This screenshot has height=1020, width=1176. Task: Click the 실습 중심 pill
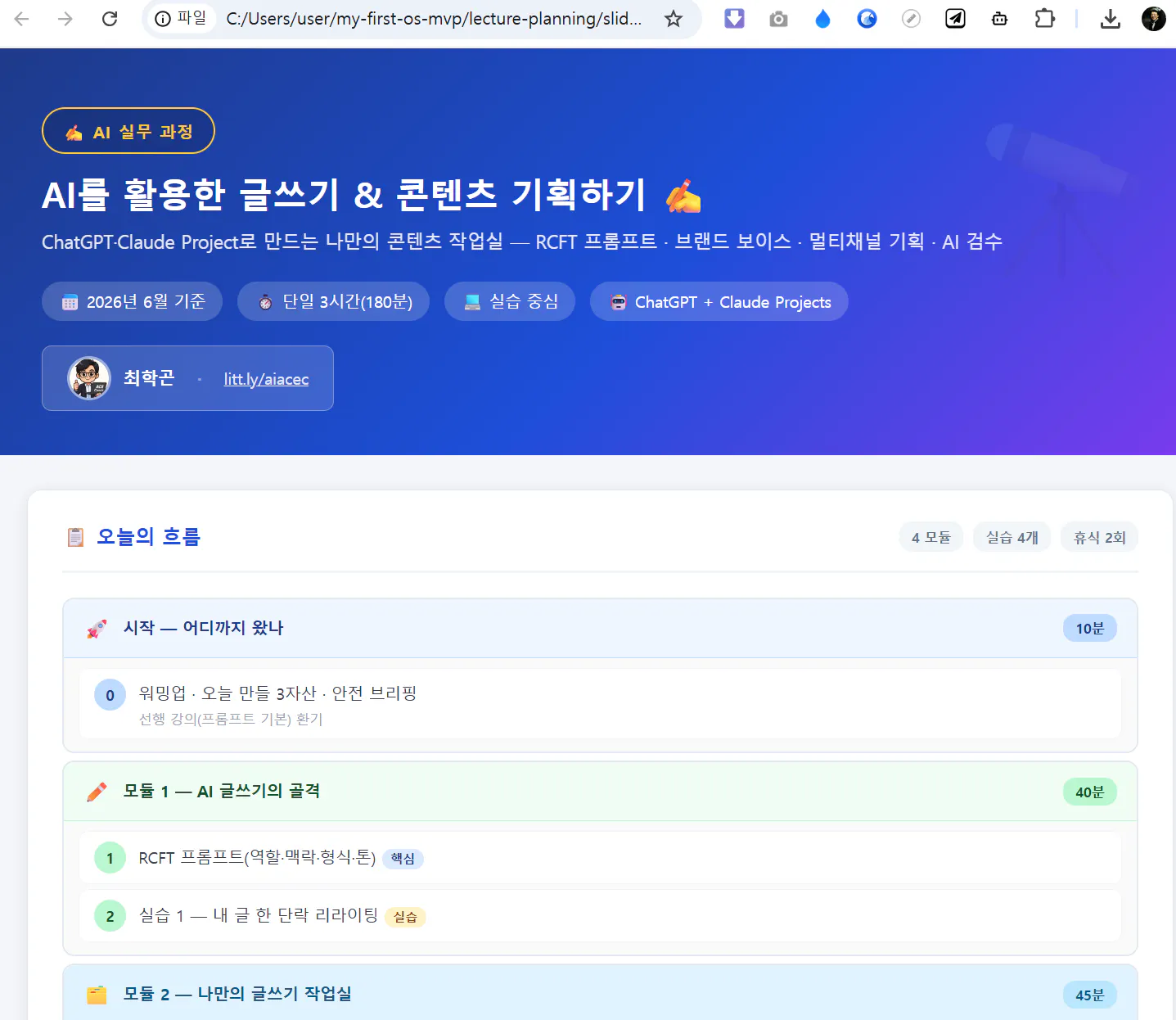510,301
